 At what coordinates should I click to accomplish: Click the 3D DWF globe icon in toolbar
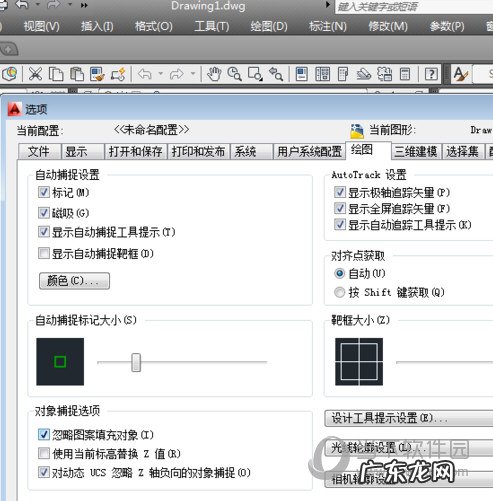[10, 74]
